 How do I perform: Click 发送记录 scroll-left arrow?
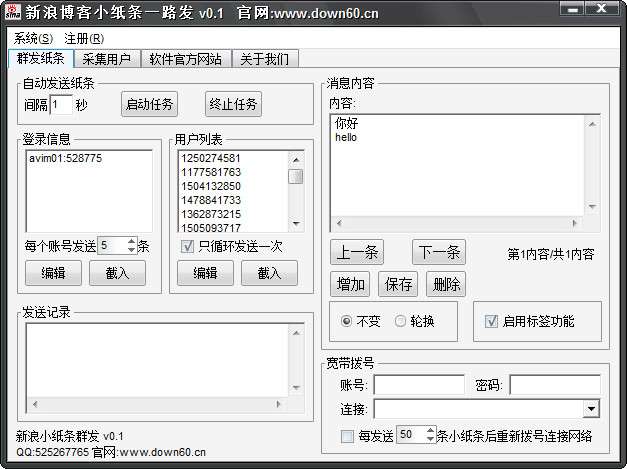pos(35,404)
